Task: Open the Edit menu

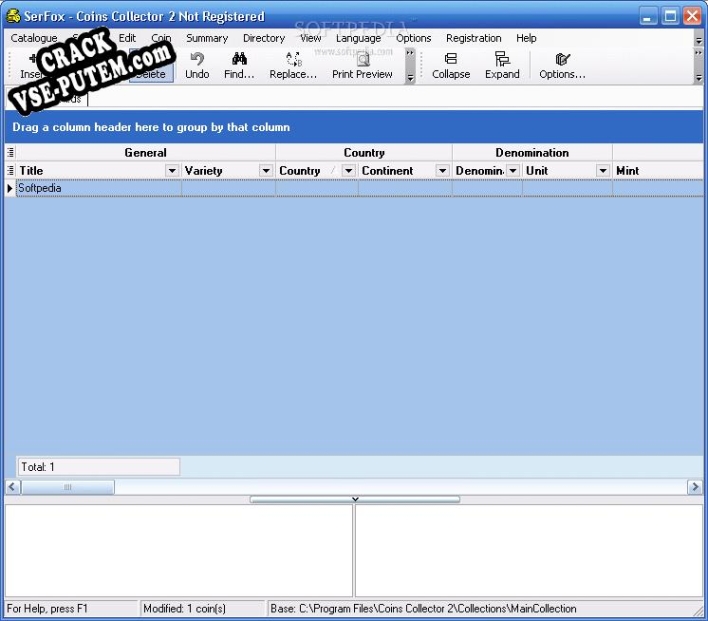Action: coord(127,38)
